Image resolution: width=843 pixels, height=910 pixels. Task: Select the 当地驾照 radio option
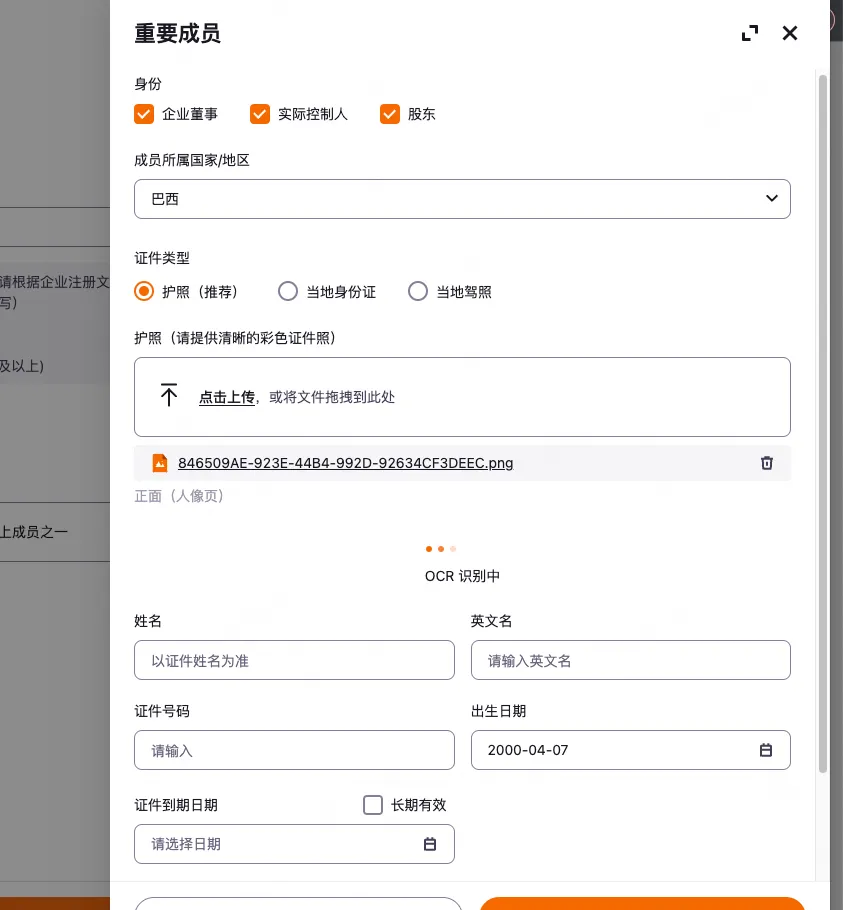(x=418, y=292)
